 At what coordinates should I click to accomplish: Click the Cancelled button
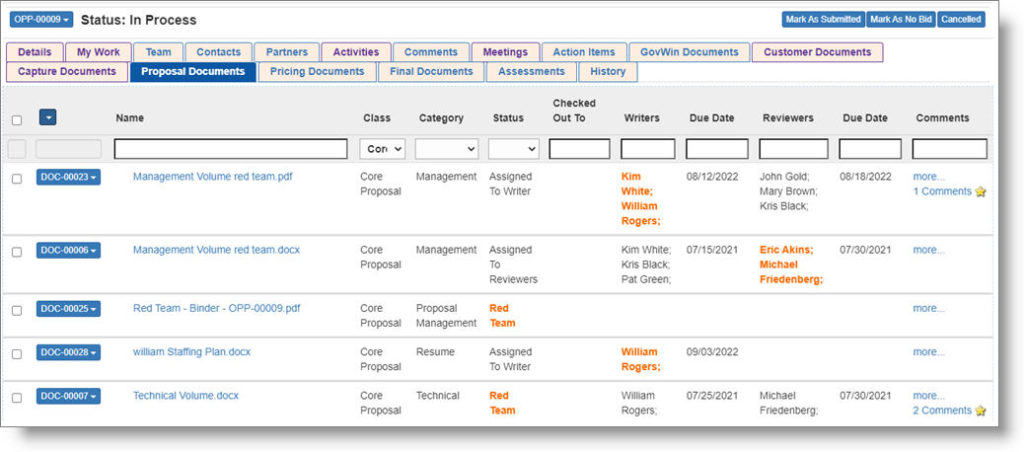pyautogui.click(x=961, y=20)
